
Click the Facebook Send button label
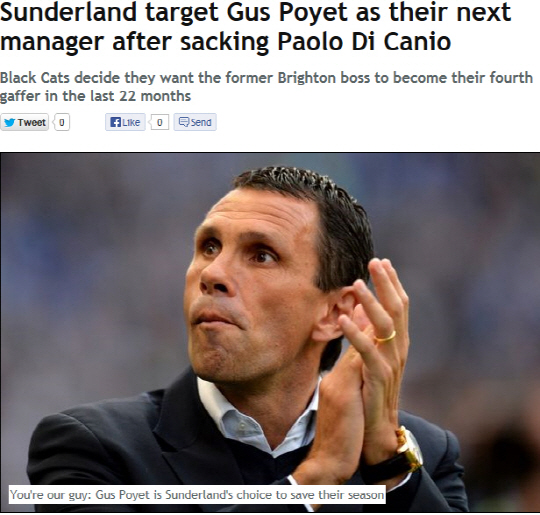201,122
